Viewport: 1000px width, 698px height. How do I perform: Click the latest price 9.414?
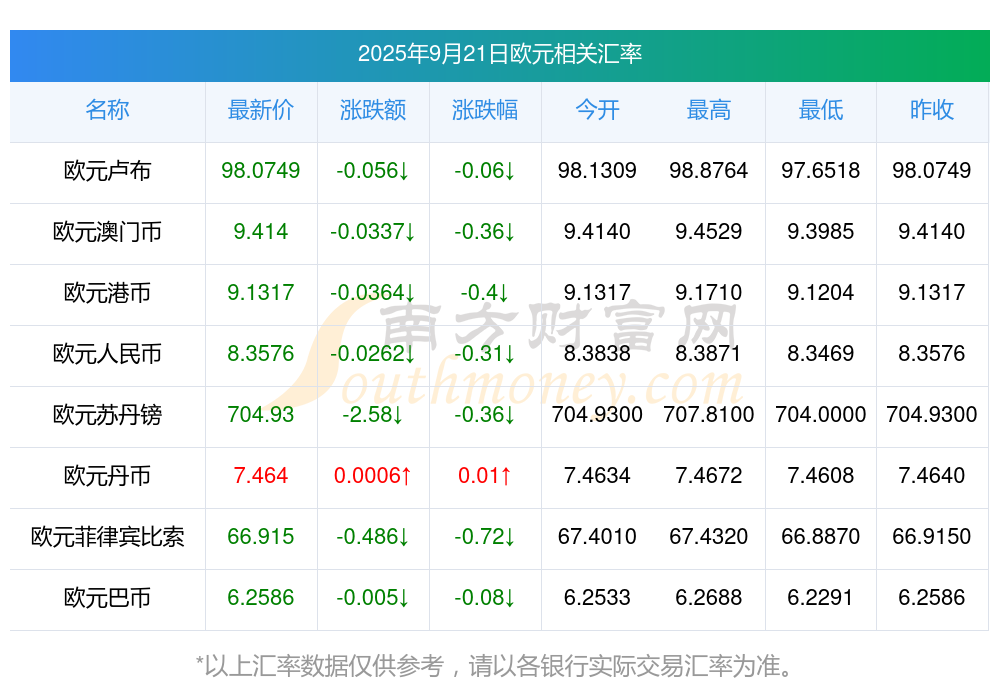click(261, 232)
